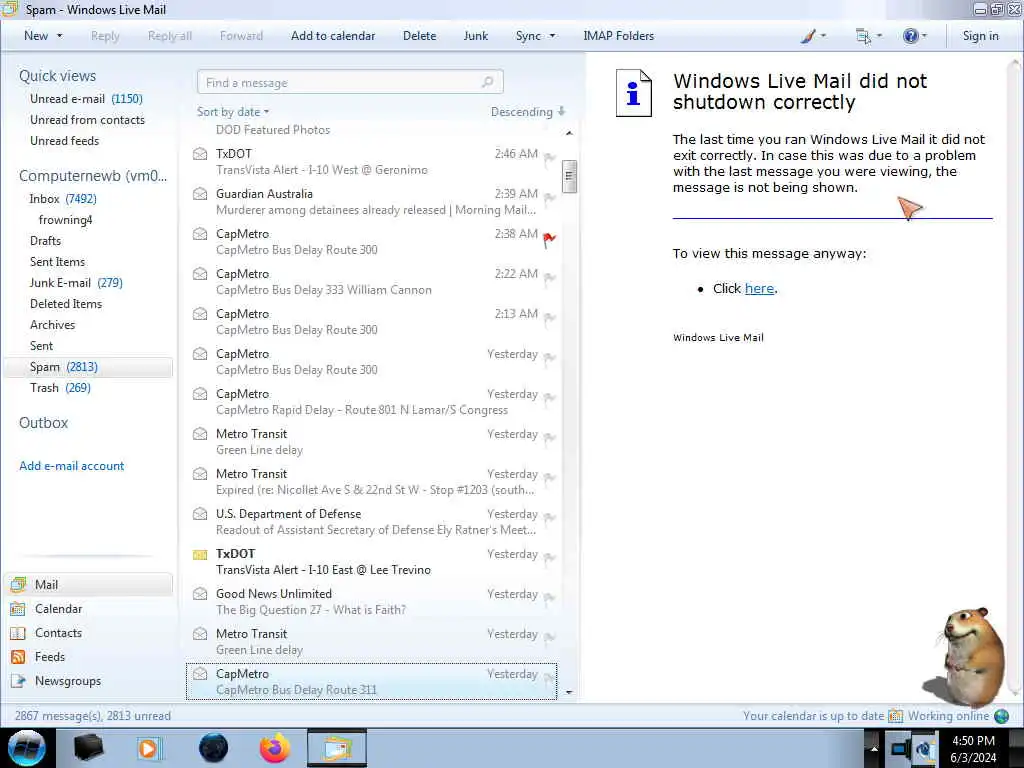This screenshot has width=1024, height=768.
Task: Open CapMetro Rapid Delay Route 801 message
Action: point(371,402)
